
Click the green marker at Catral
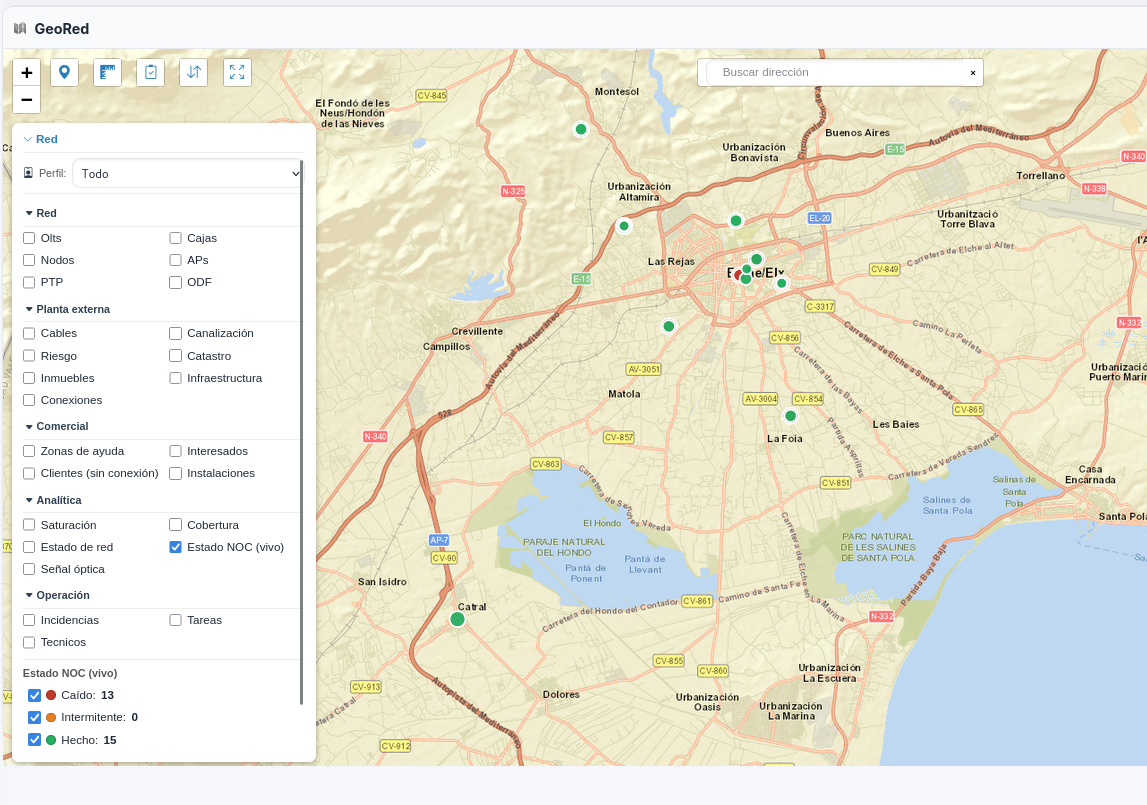(458, 619)
